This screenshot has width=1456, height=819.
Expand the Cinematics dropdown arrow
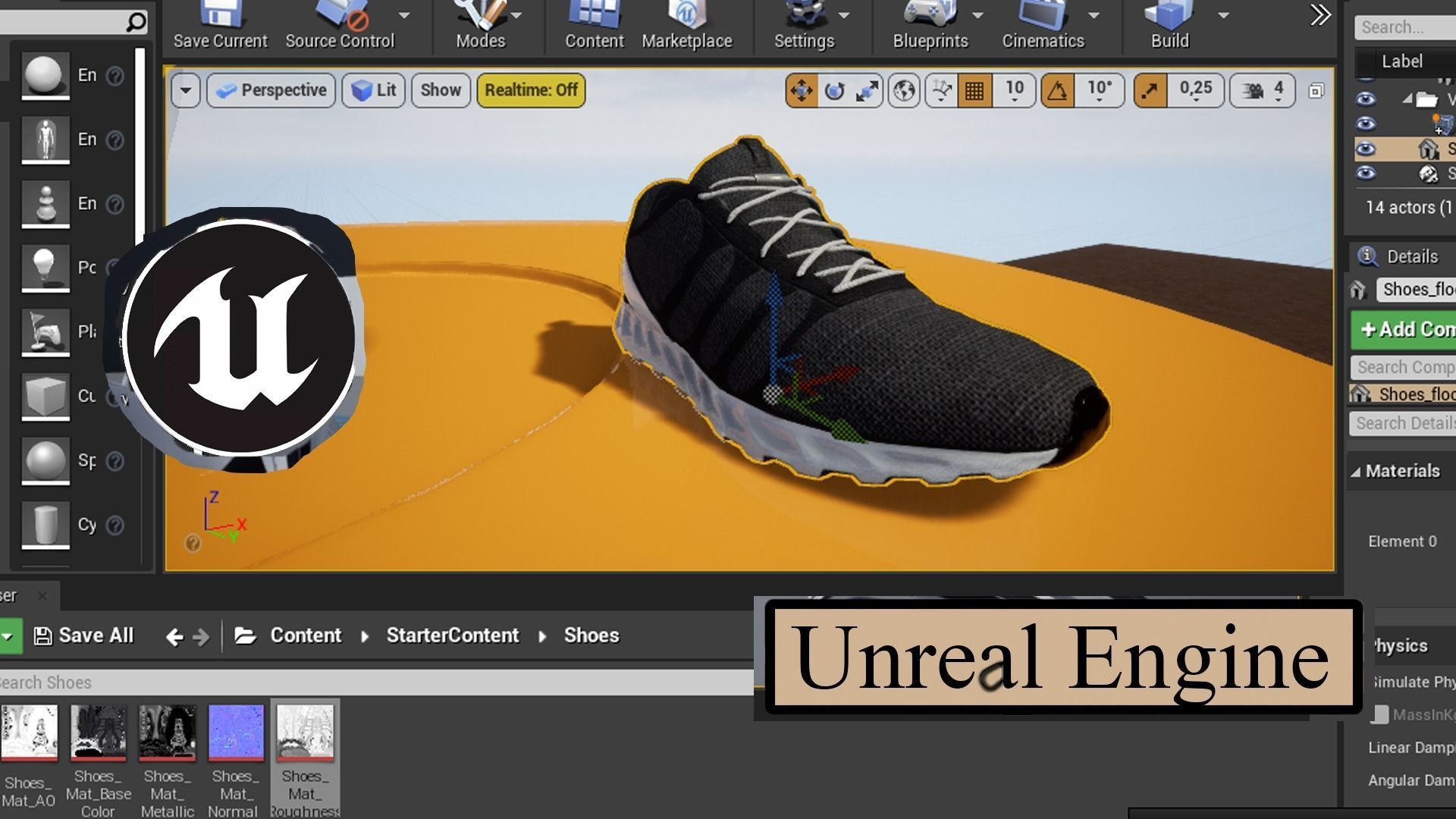point(1094,15)
